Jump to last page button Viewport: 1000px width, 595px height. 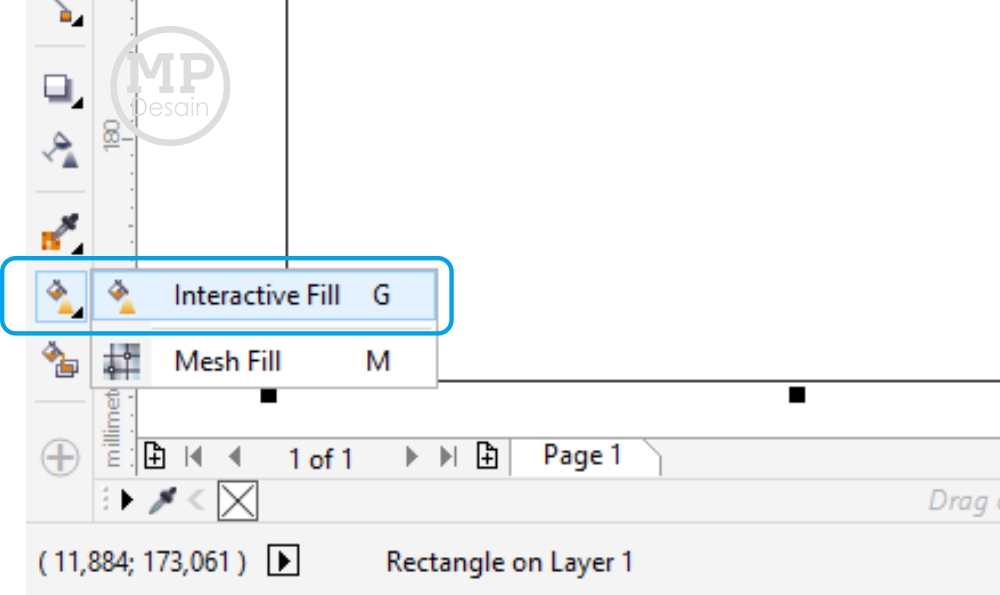point(449,457)
